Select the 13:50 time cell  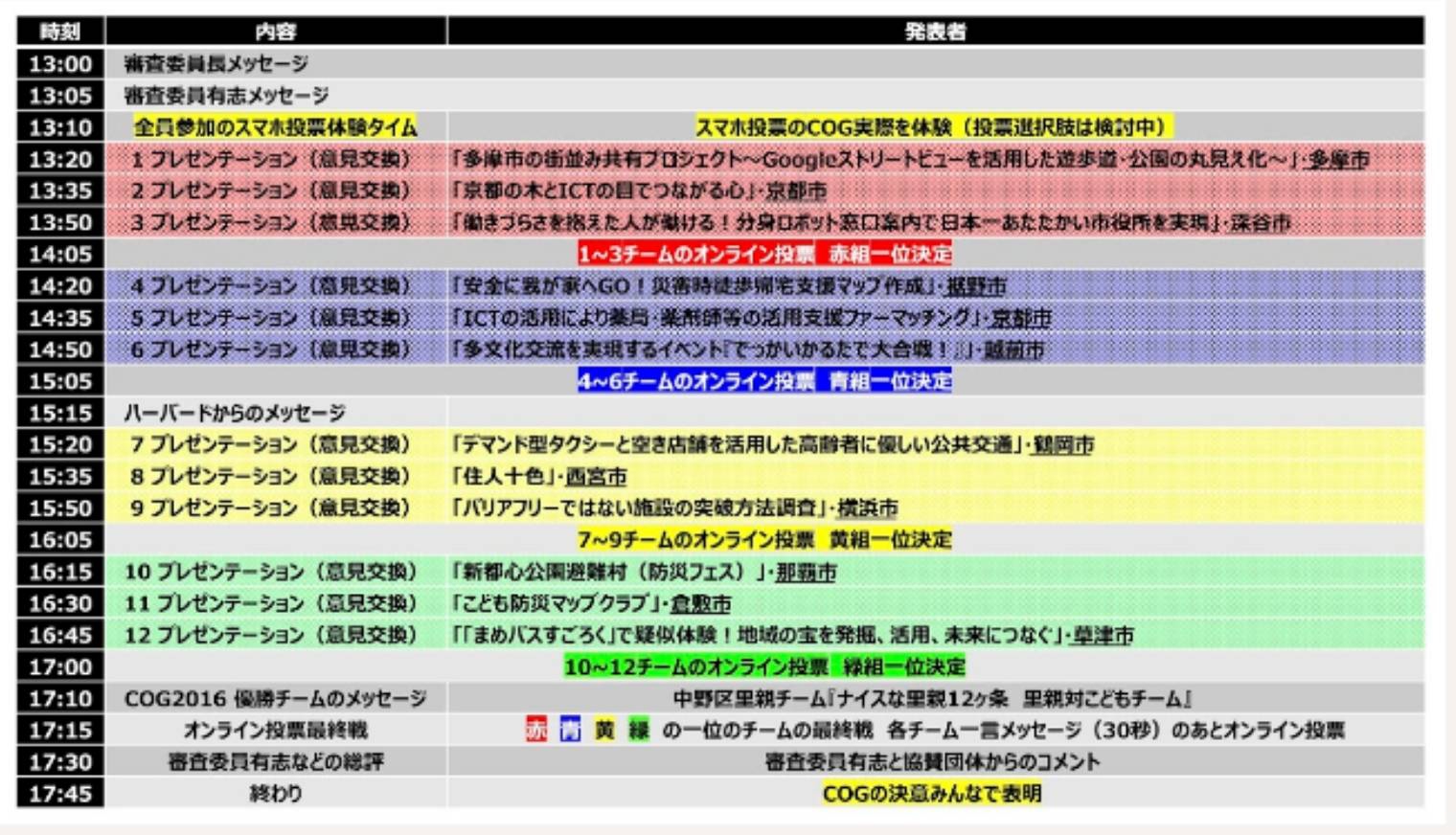60,222
